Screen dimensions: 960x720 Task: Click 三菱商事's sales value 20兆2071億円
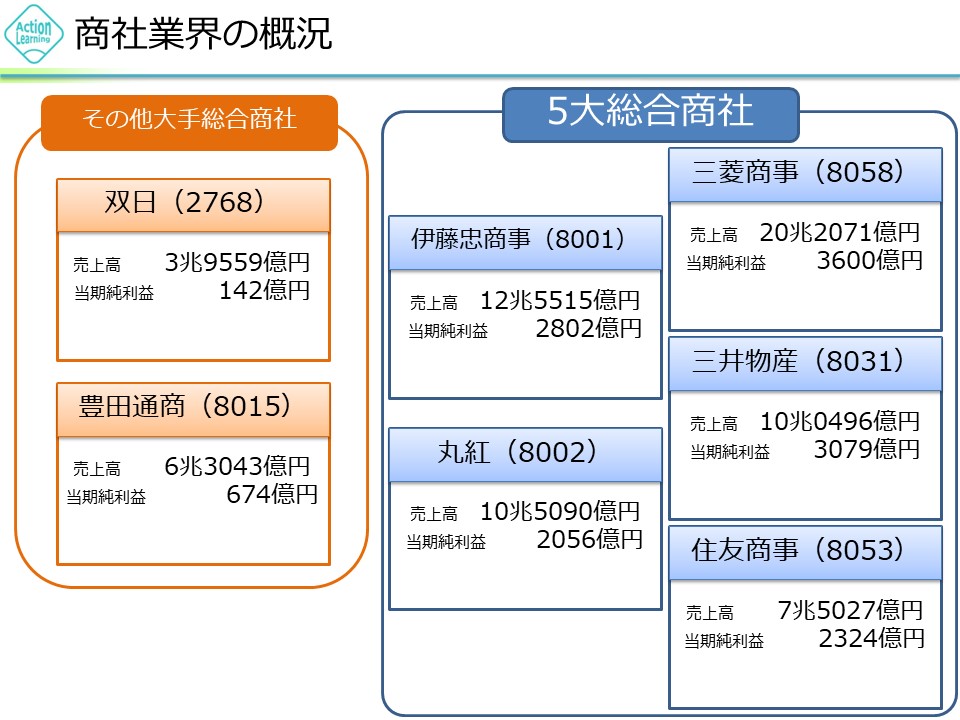pos(839,234)
